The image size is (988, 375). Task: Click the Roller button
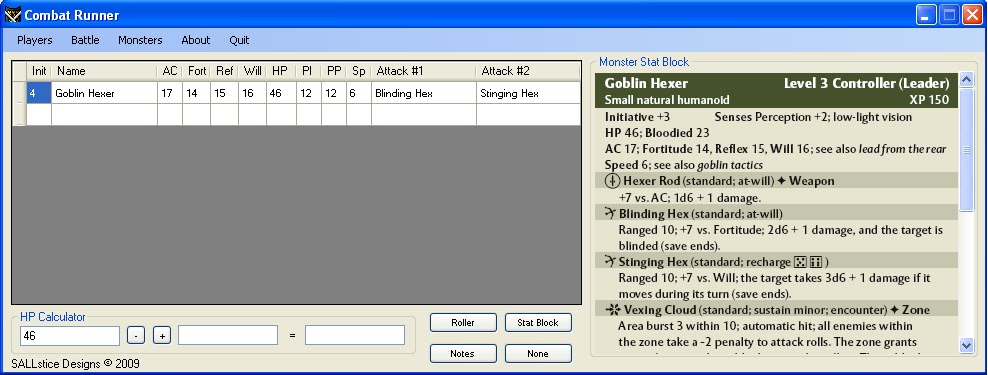tap(463, 323)
